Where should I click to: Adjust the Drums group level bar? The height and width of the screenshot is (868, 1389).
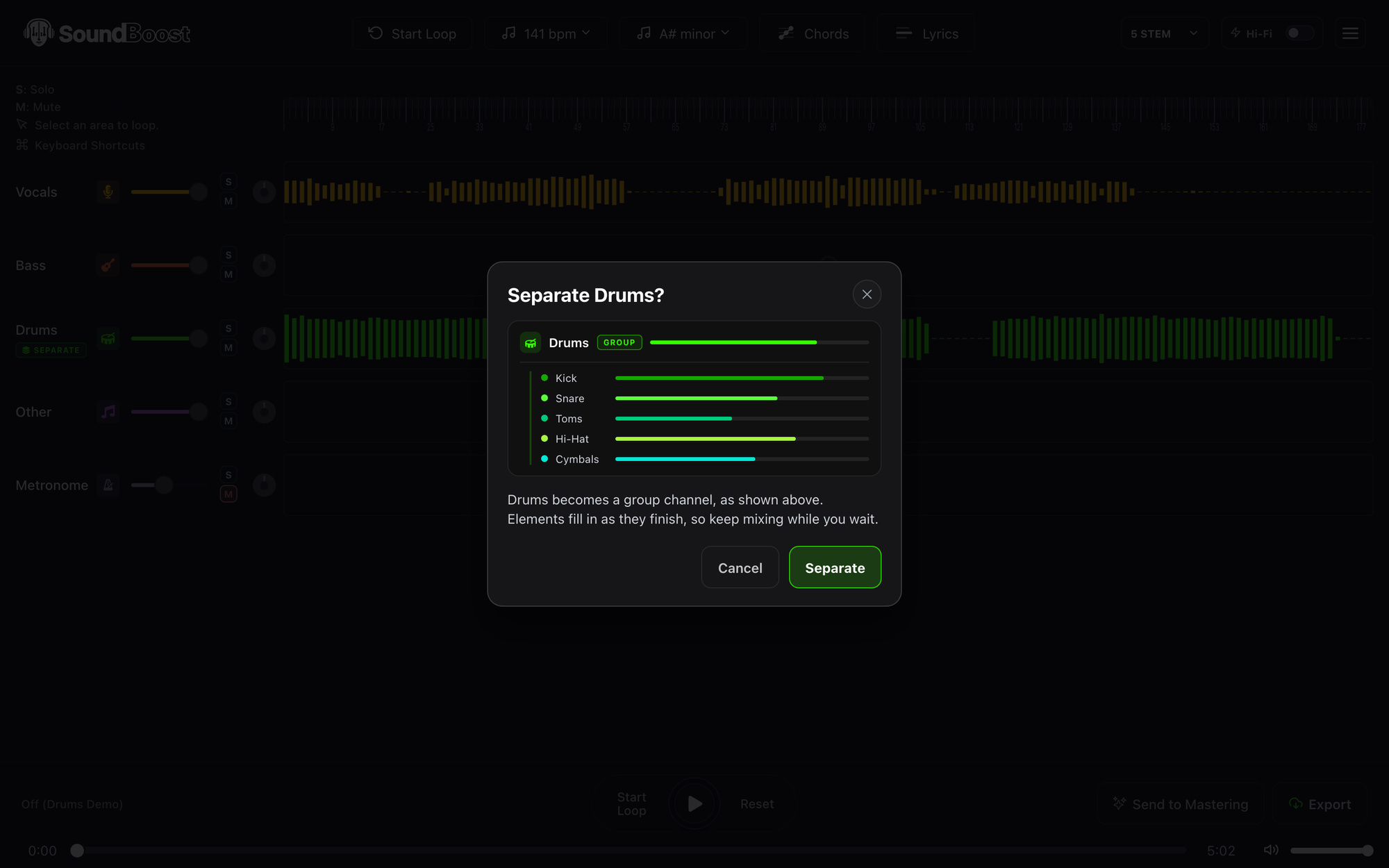click(x=759, y=342)
